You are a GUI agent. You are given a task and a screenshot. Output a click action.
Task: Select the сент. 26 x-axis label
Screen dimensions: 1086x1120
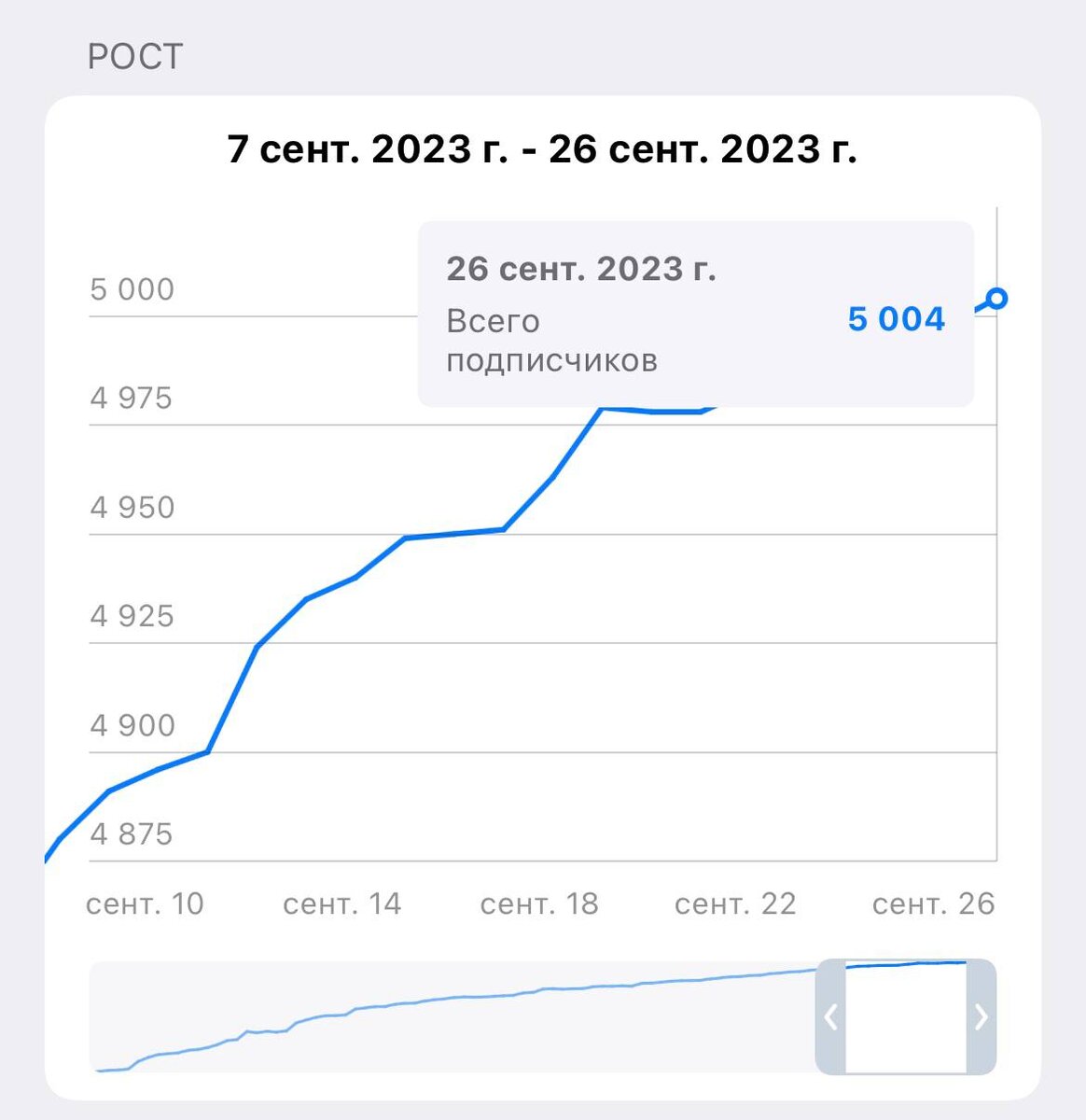(x=933, y=903)
